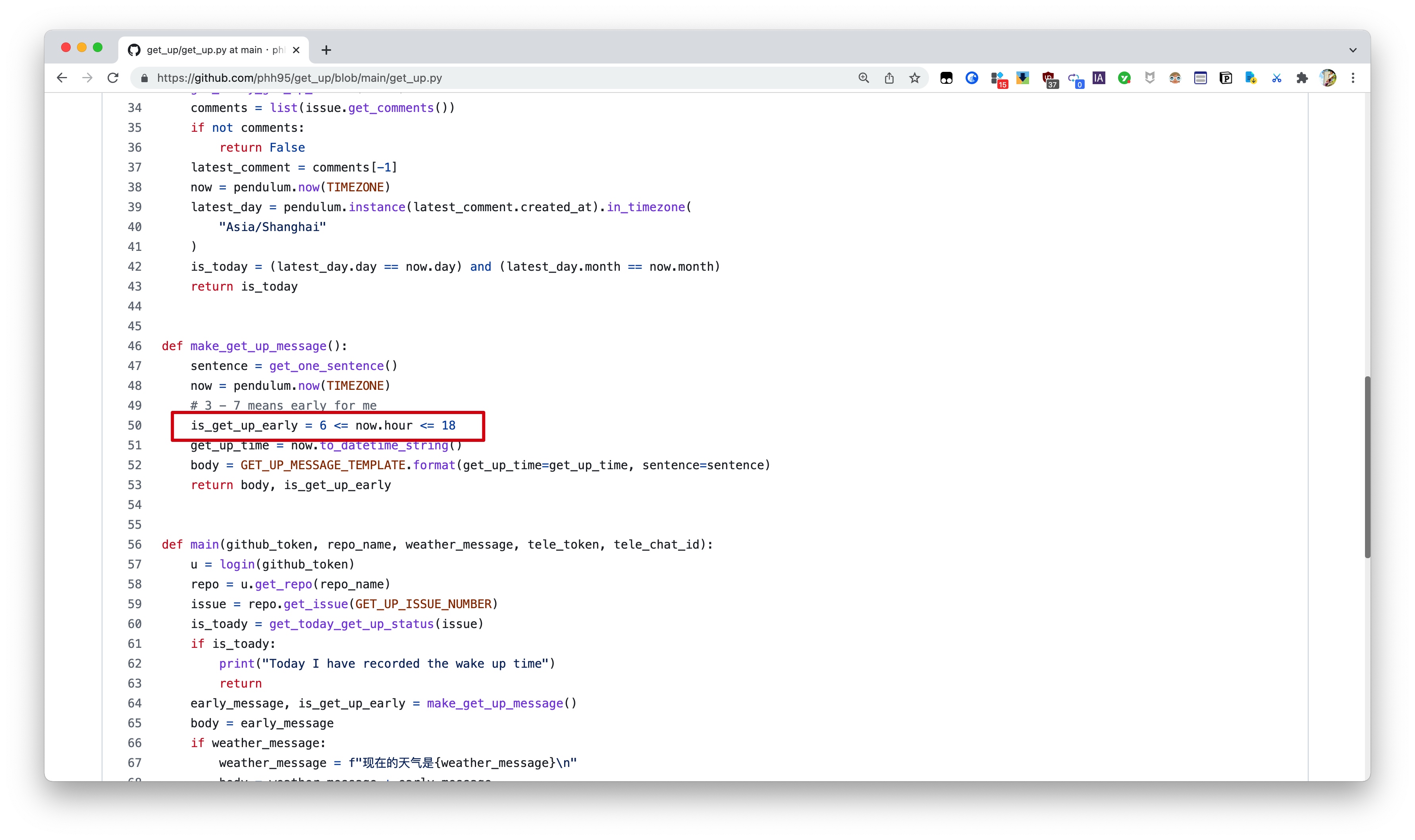Open the Extensions puzzle piece menu
Viewport: 1415px width, 840px height.
click(1302, 78)
